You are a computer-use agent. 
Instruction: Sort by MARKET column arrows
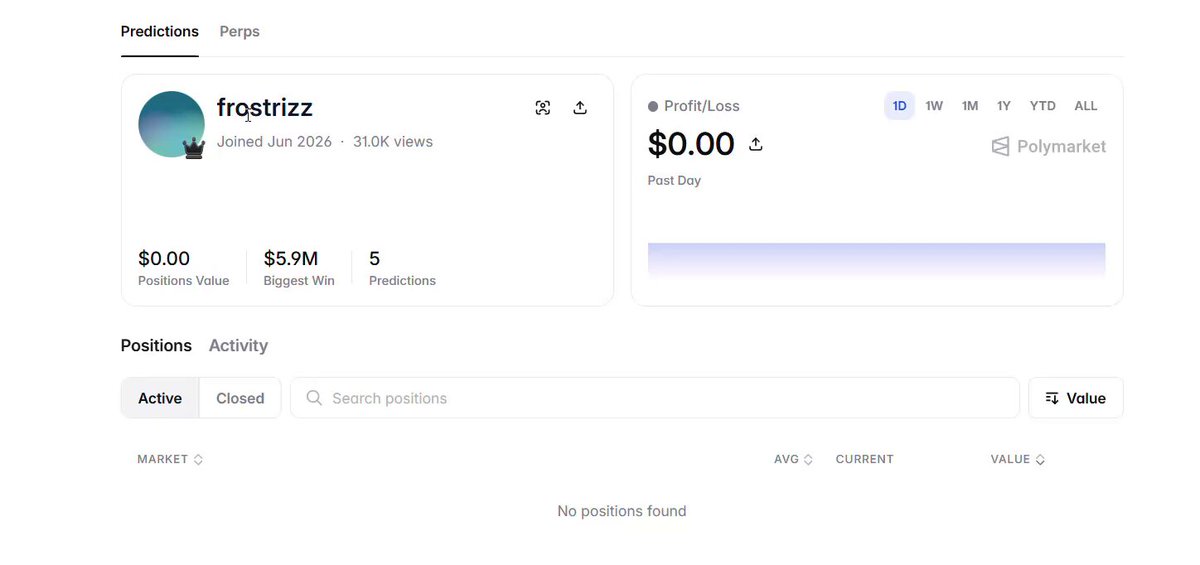pyautogui.click(x=198, y=460)
